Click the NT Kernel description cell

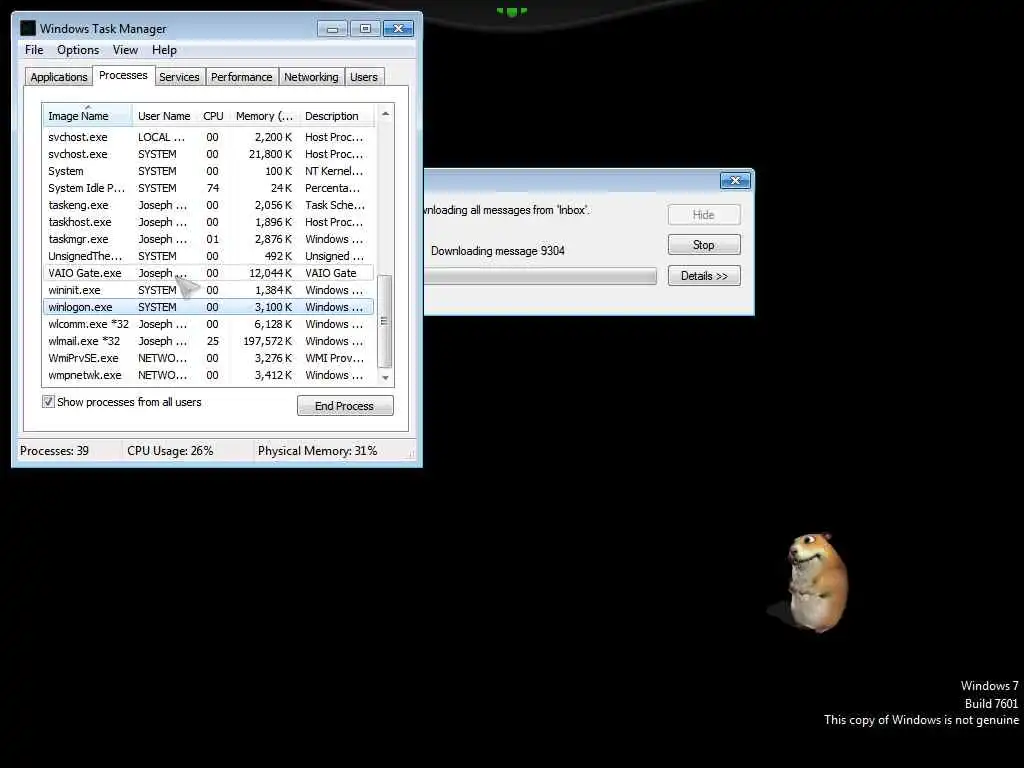(334, 171)
